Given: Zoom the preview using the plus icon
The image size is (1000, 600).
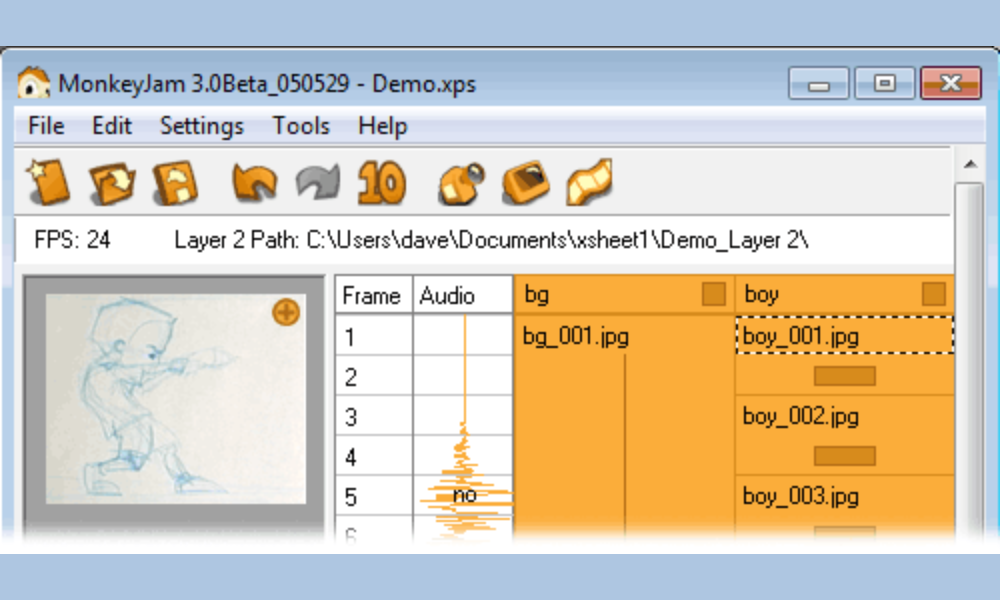Looking at the screenshot, I should click(x=286, y=312).
